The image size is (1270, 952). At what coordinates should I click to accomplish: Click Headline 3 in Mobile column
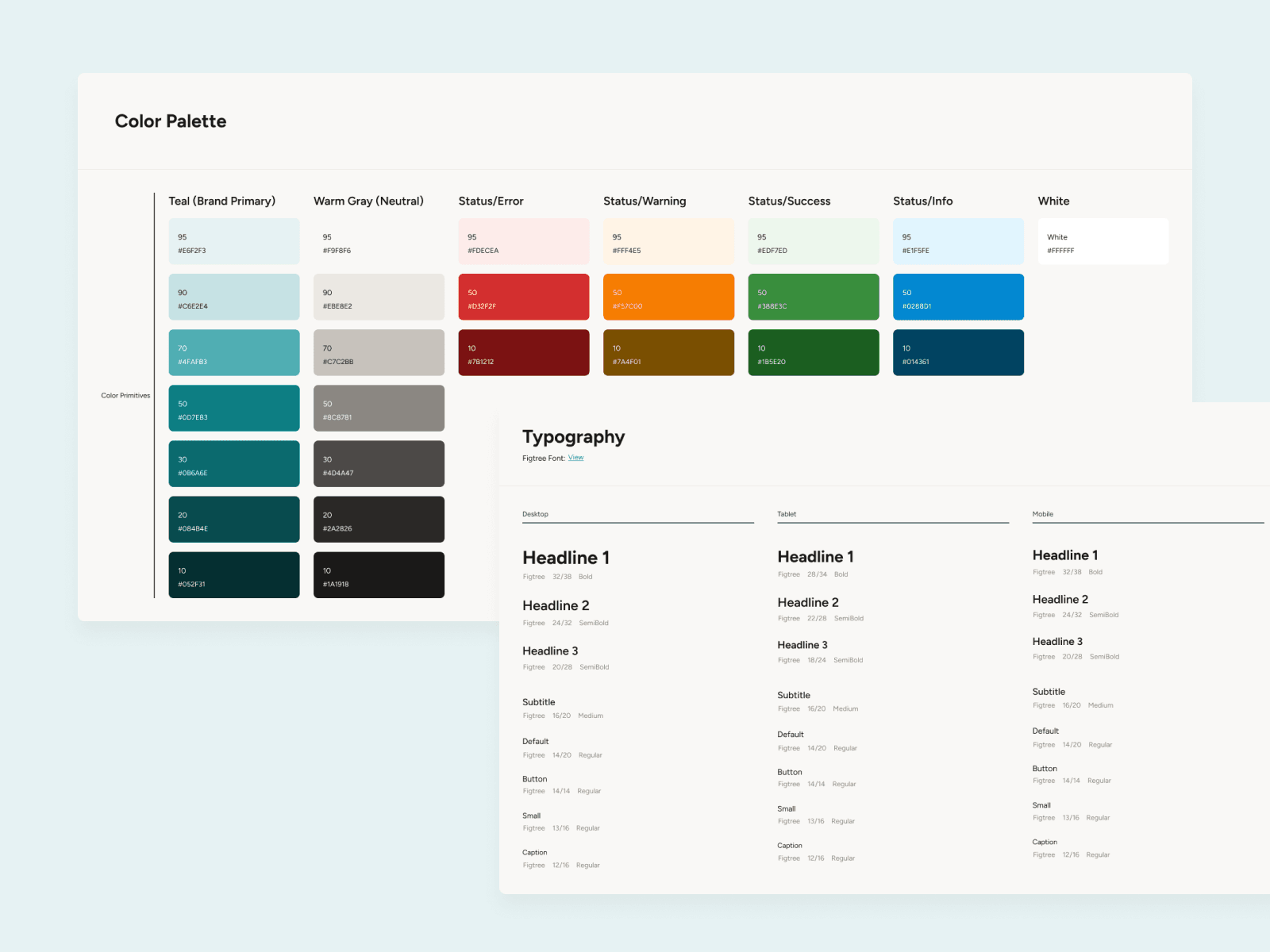point(1056,641)
